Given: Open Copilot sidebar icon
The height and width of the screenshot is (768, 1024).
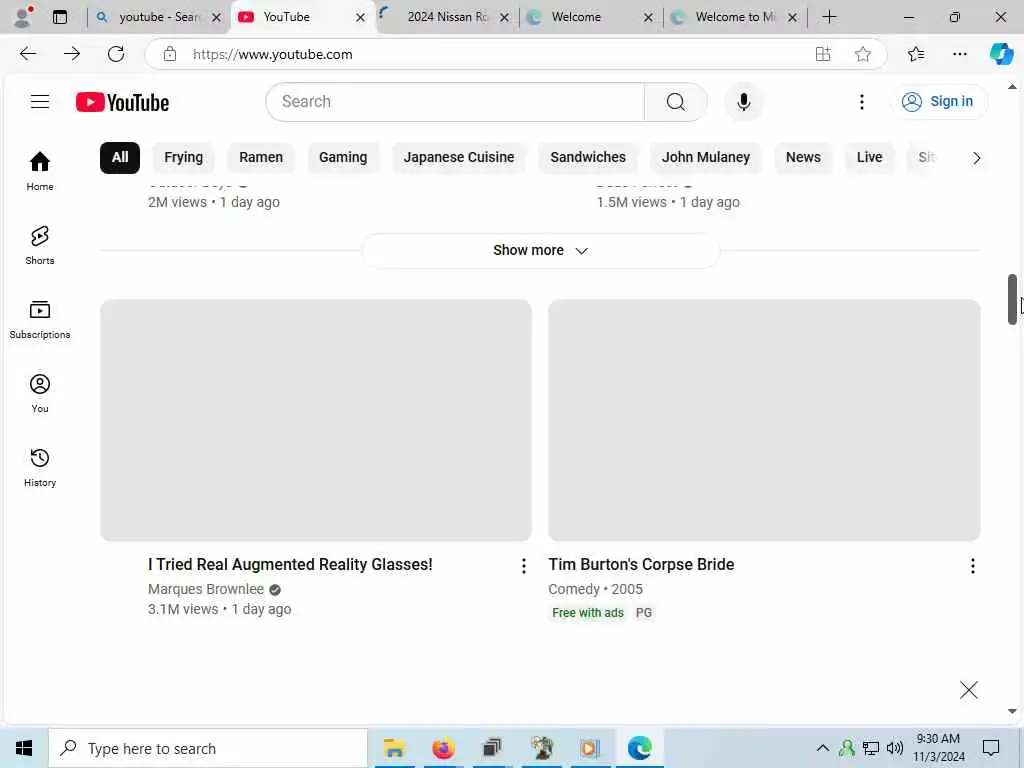Looking at the screenshot, I should point(1000,54).
